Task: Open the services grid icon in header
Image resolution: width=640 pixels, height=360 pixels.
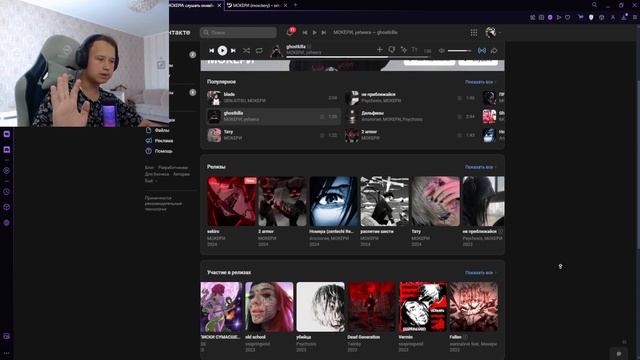Action: [474, 32]
